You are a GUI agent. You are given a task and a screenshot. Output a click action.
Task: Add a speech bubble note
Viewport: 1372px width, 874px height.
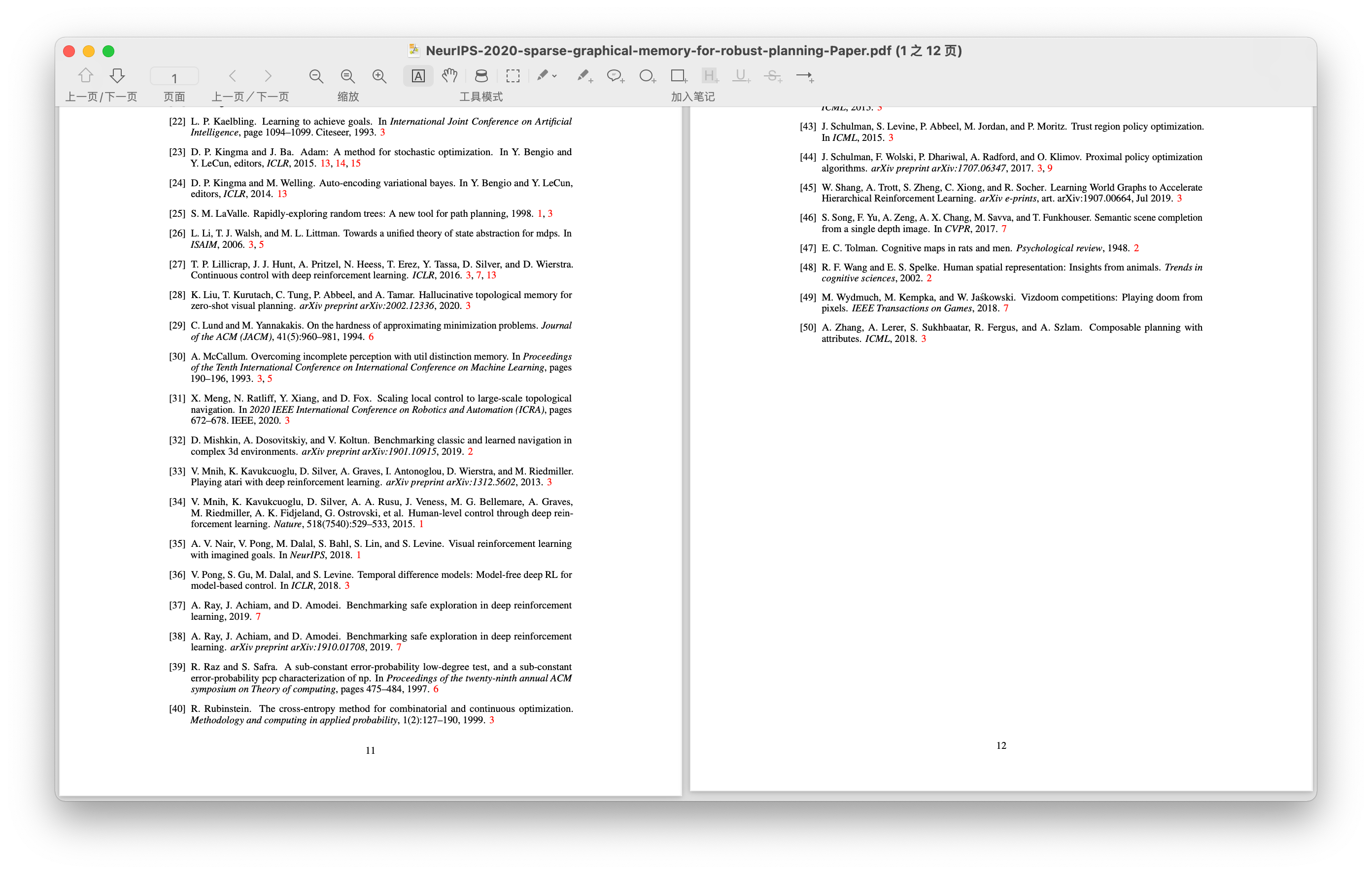(x=615, y=76)
